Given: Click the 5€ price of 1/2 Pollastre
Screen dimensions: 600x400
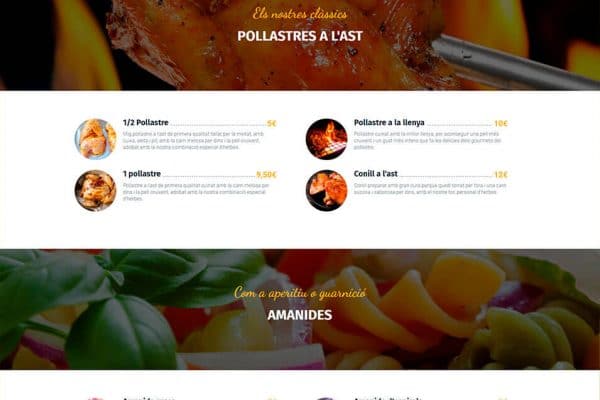Looking at the screenshot, I should click(271, 123).
